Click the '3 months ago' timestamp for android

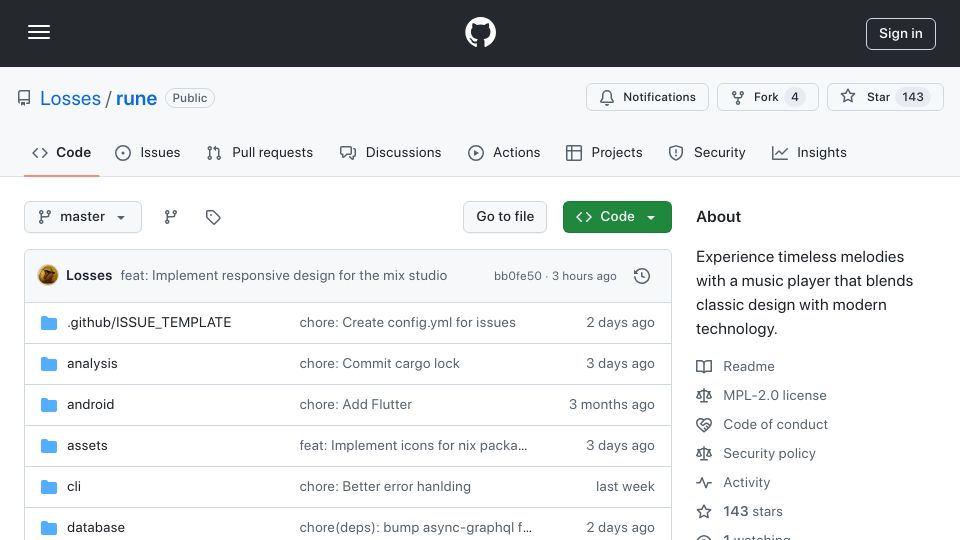611,405
